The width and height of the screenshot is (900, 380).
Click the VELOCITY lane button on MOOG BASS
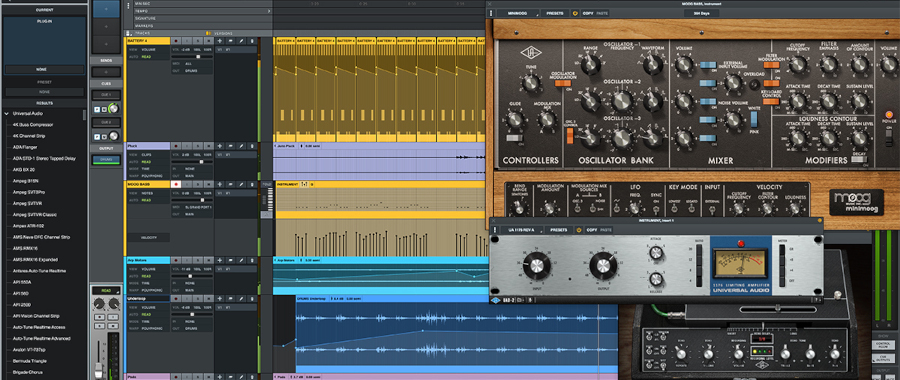148,237
